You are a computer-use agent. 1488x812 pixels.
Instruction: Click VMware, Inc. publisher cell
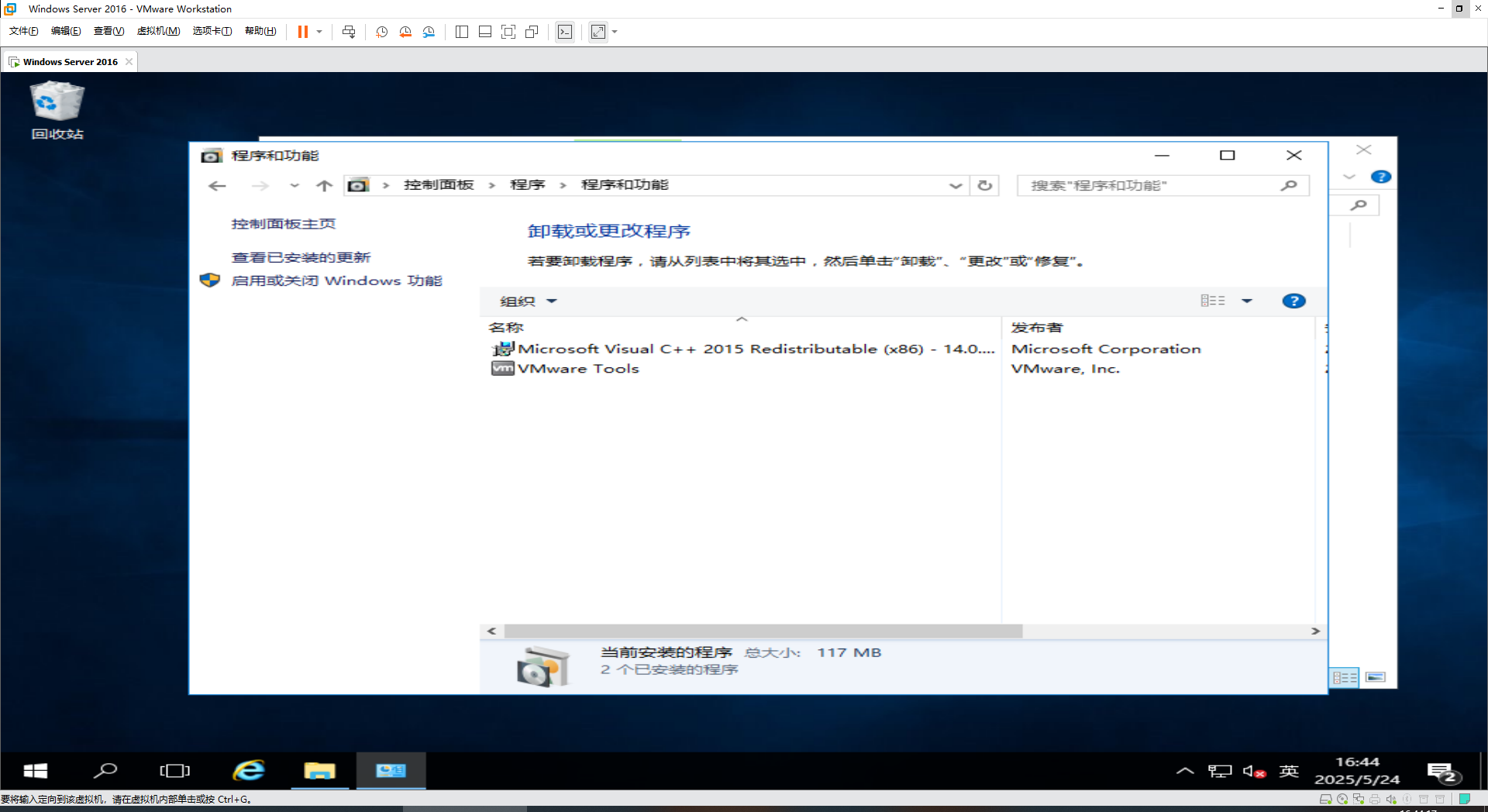1065,369
